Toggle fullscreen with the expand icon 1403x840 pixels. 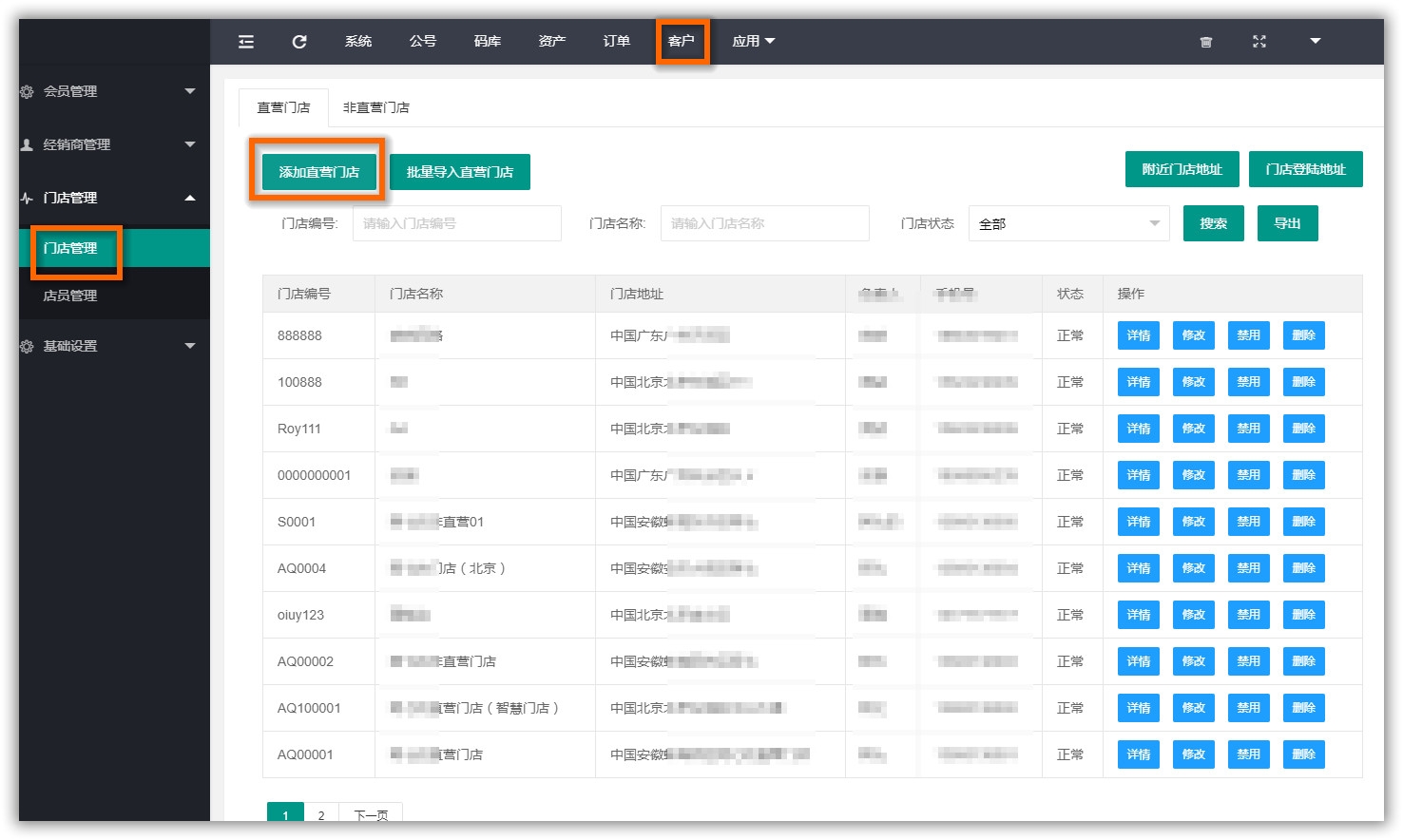click(1259, 42)
